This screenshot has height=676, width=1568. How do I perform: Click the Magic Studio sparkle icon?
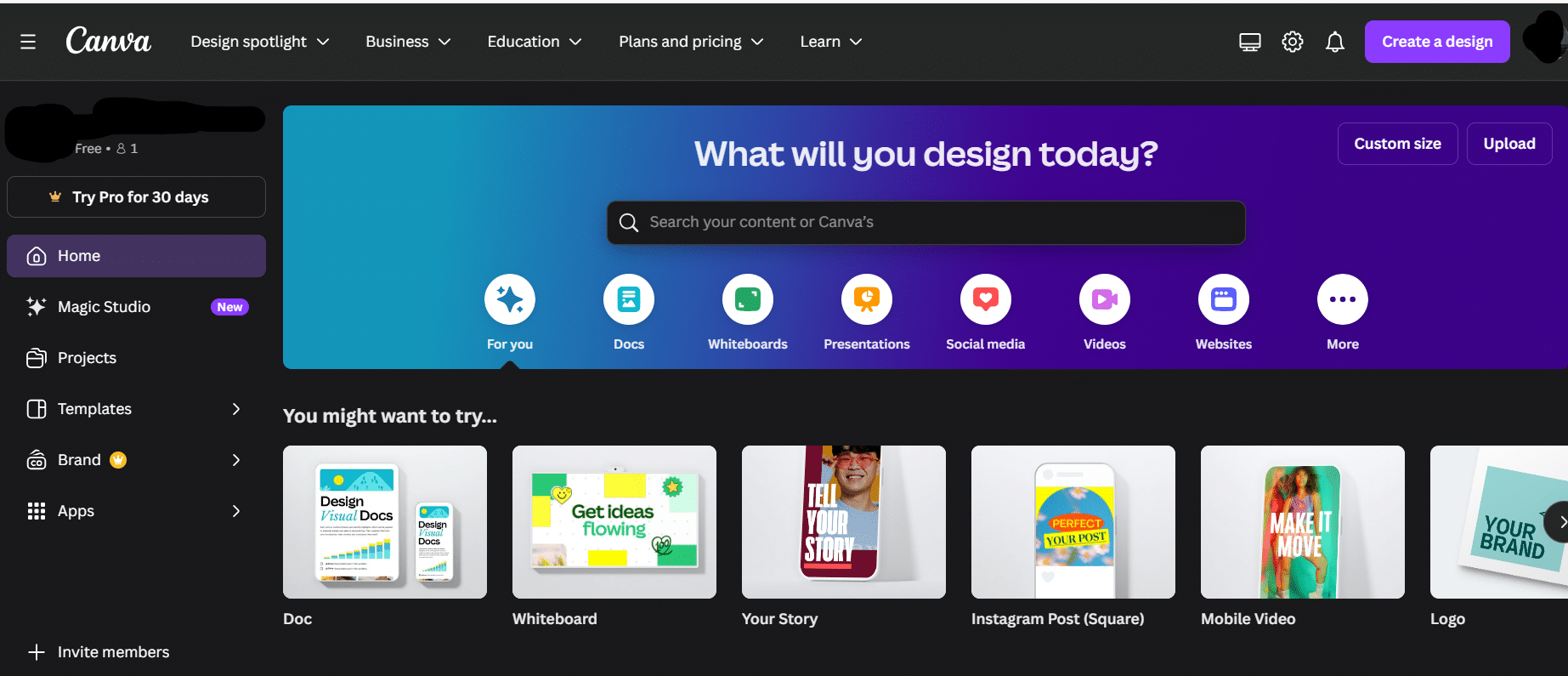(37, 307)
